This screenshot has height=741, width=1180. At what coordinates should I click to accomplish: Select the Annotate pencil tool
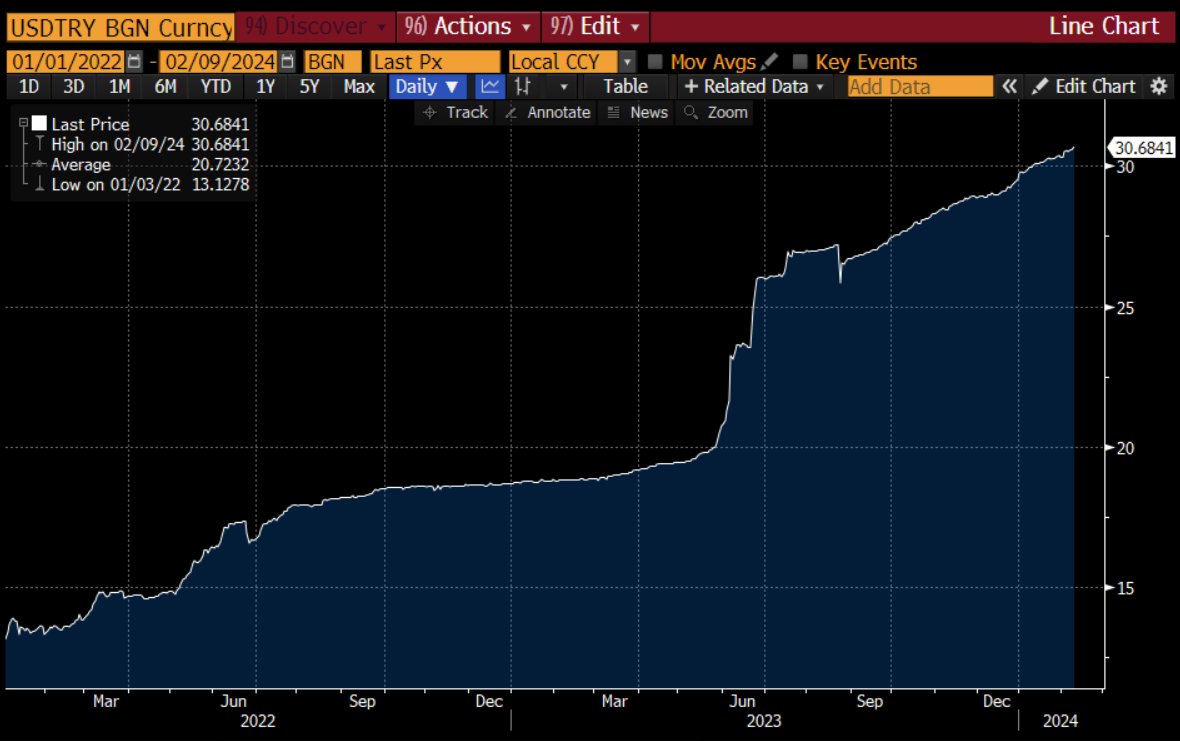pyautogui.click(x=547, y=112)
